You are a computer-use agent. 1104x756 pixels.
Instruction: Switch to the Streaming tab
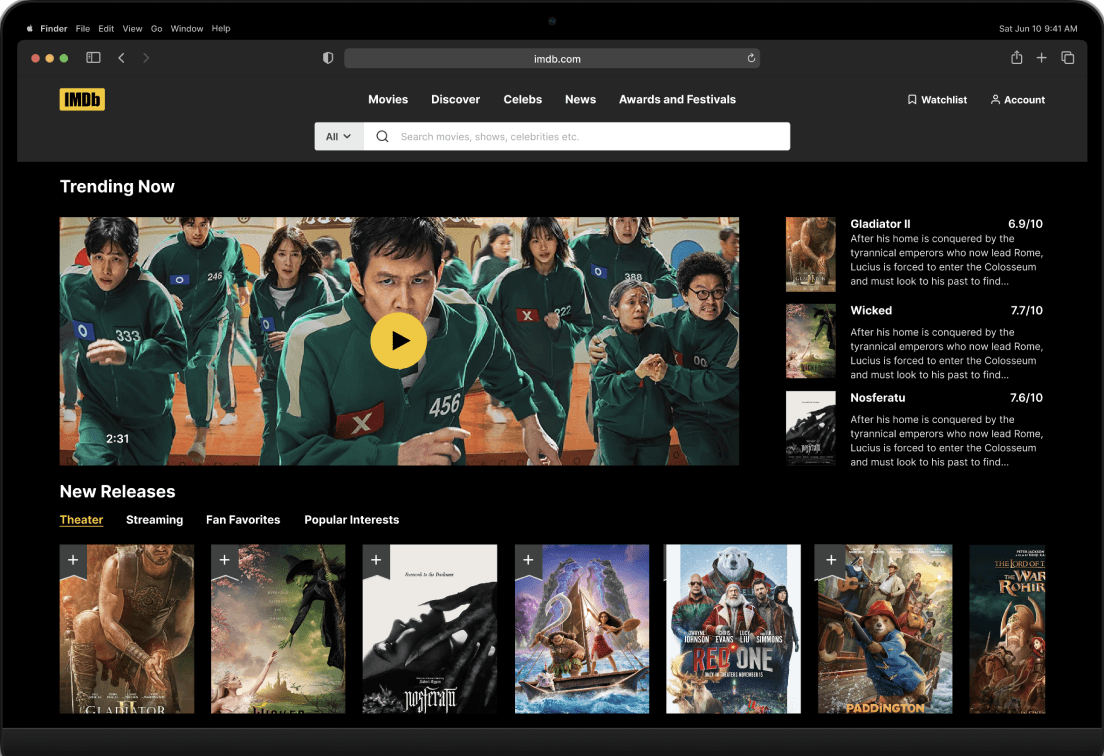click(154, 519)
